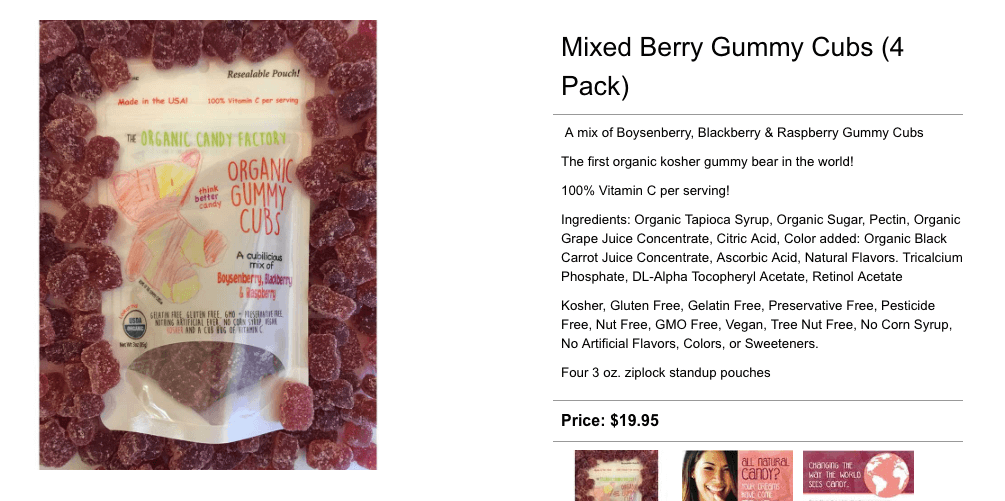The image size is (1005, 501).
Task: Click the '100% Vitamin C per serving!' line
Action: tap(645, 190)
